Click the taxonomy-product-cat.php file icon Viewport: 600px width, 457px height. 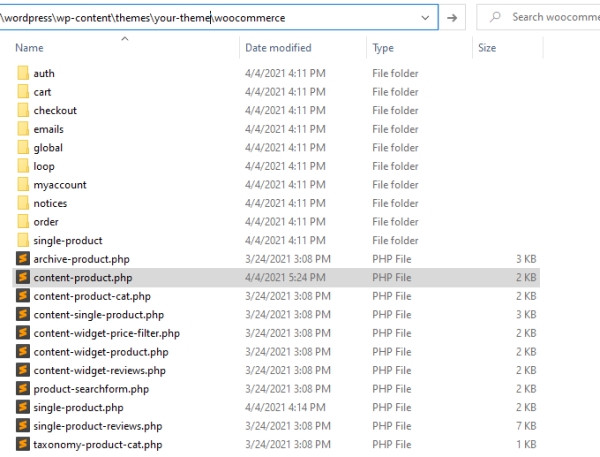(23, 444)
